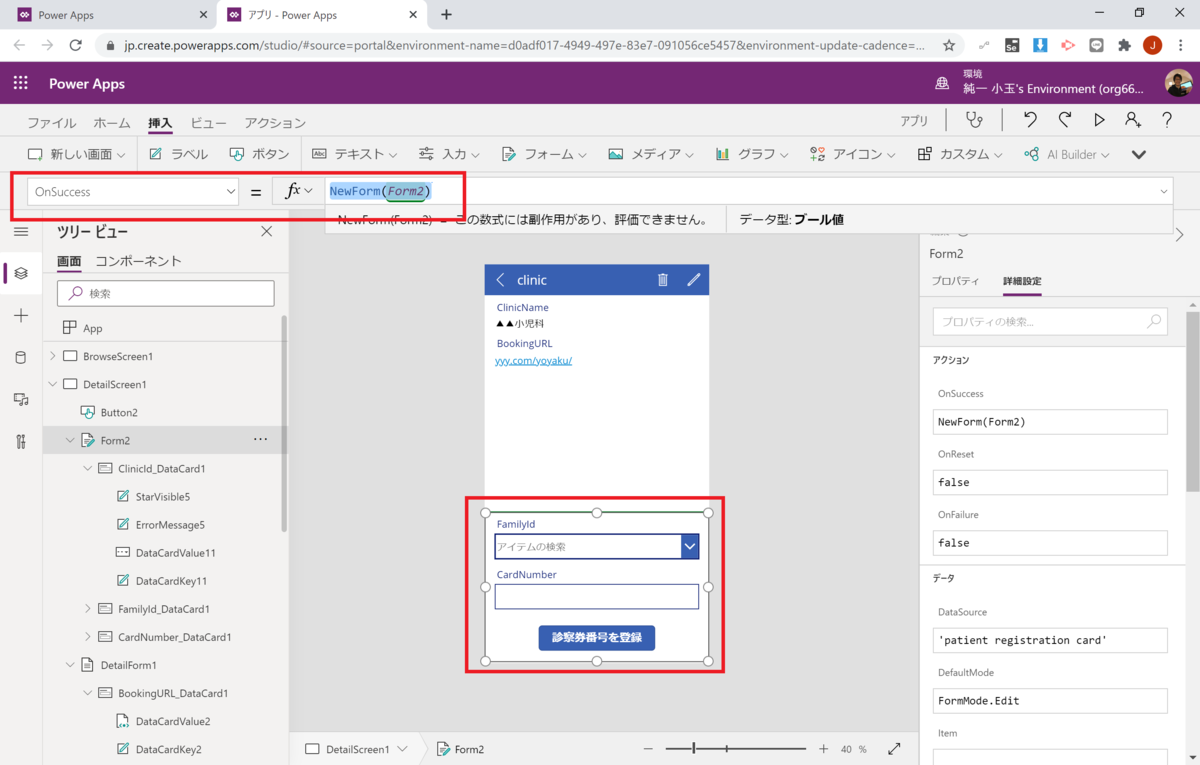Screen dimensions: 1200x765
Task: Expand the formula bar chevron
Action: click(x=1164, y=191)
